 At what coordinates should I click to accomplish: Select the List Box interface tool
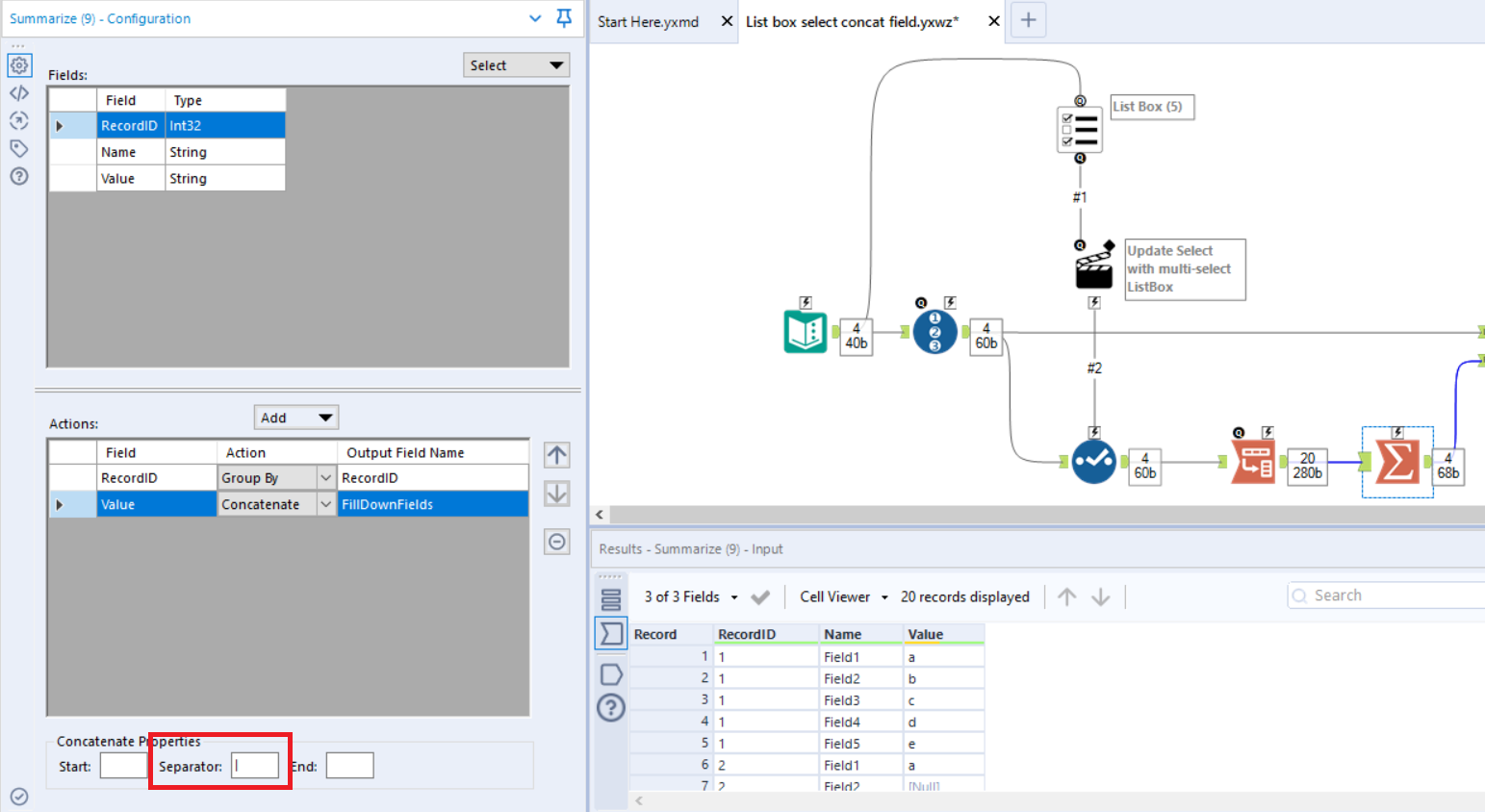(1080, 129)
